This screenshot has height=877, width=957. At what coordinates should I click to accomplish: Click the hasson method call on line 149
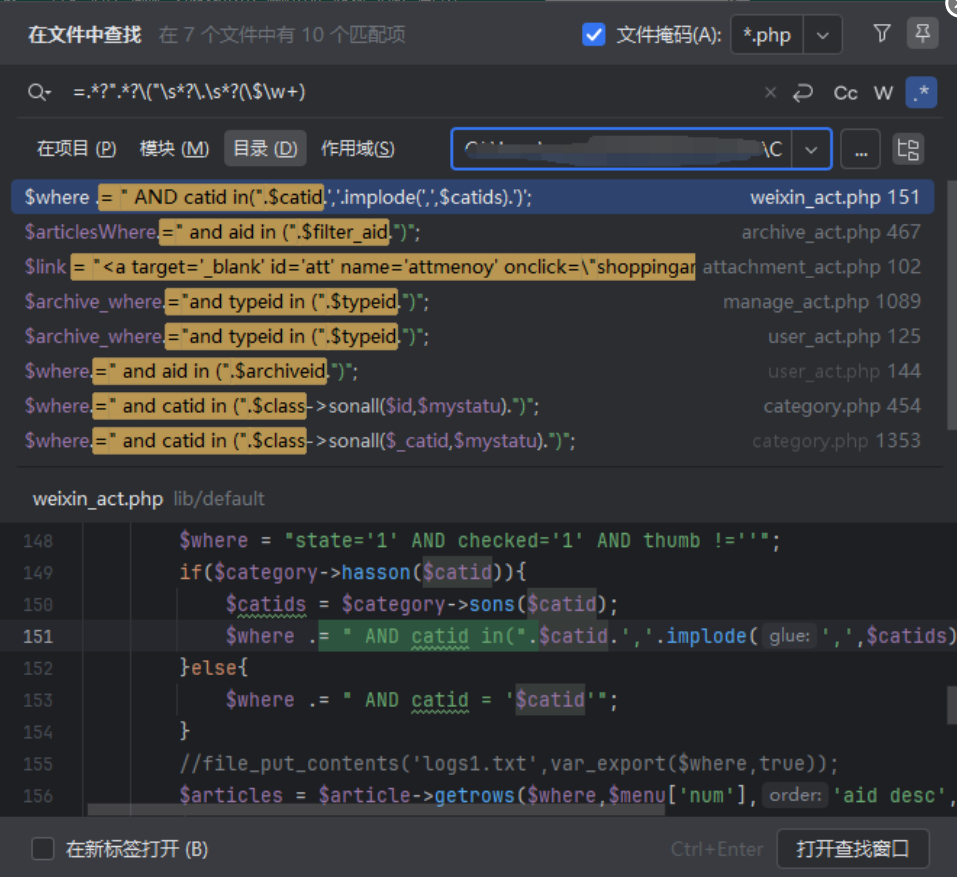click(x=375, y=572)
